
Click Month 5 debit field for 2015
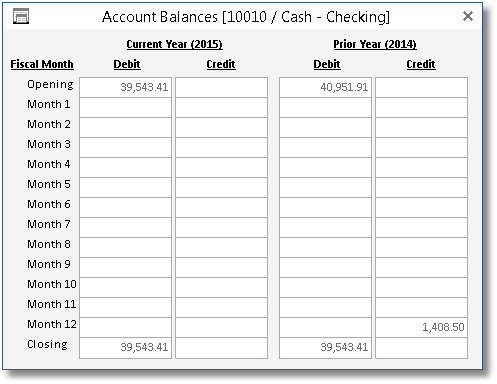(x=126, y=187)
